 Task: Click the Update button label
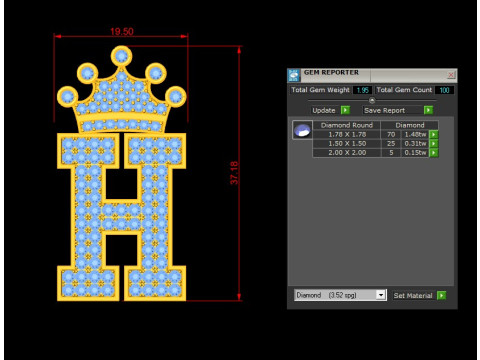pyautogui.click(x=324, y=110)
